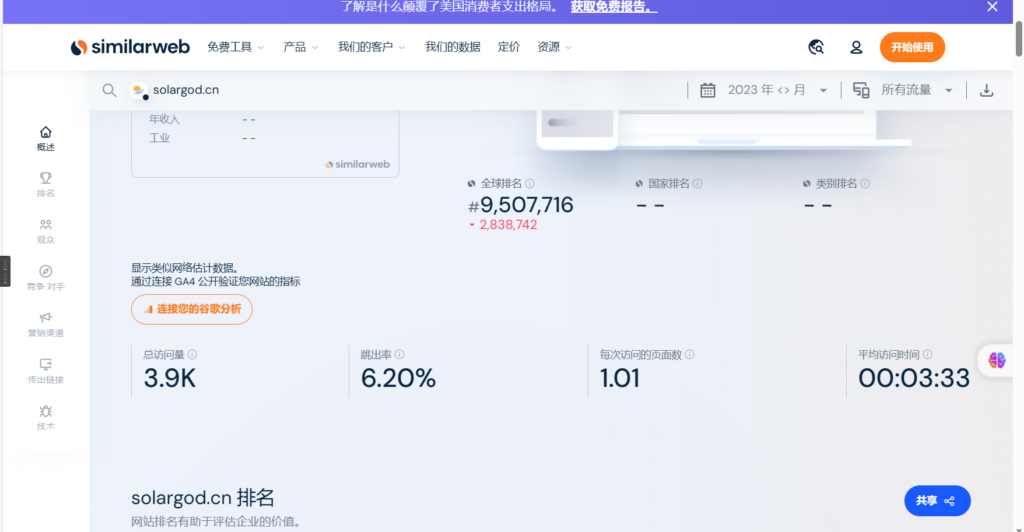Screen dimensions: 1024x532
Task: Click info icon next to 总访问量
Action: tap(192, 354)
